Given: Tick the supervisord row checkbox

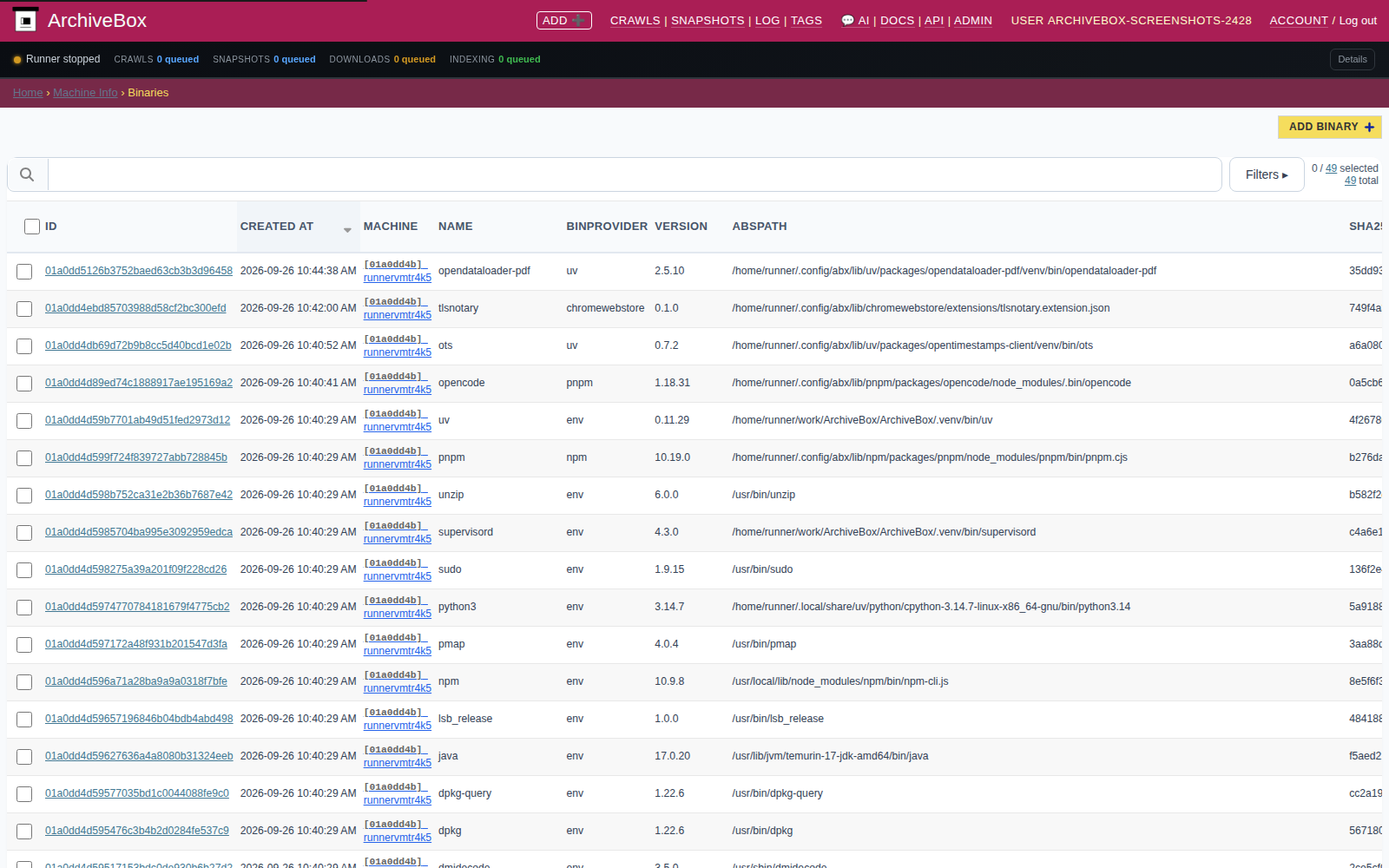Looking at the screenshot, I should (x=24, y=533).
